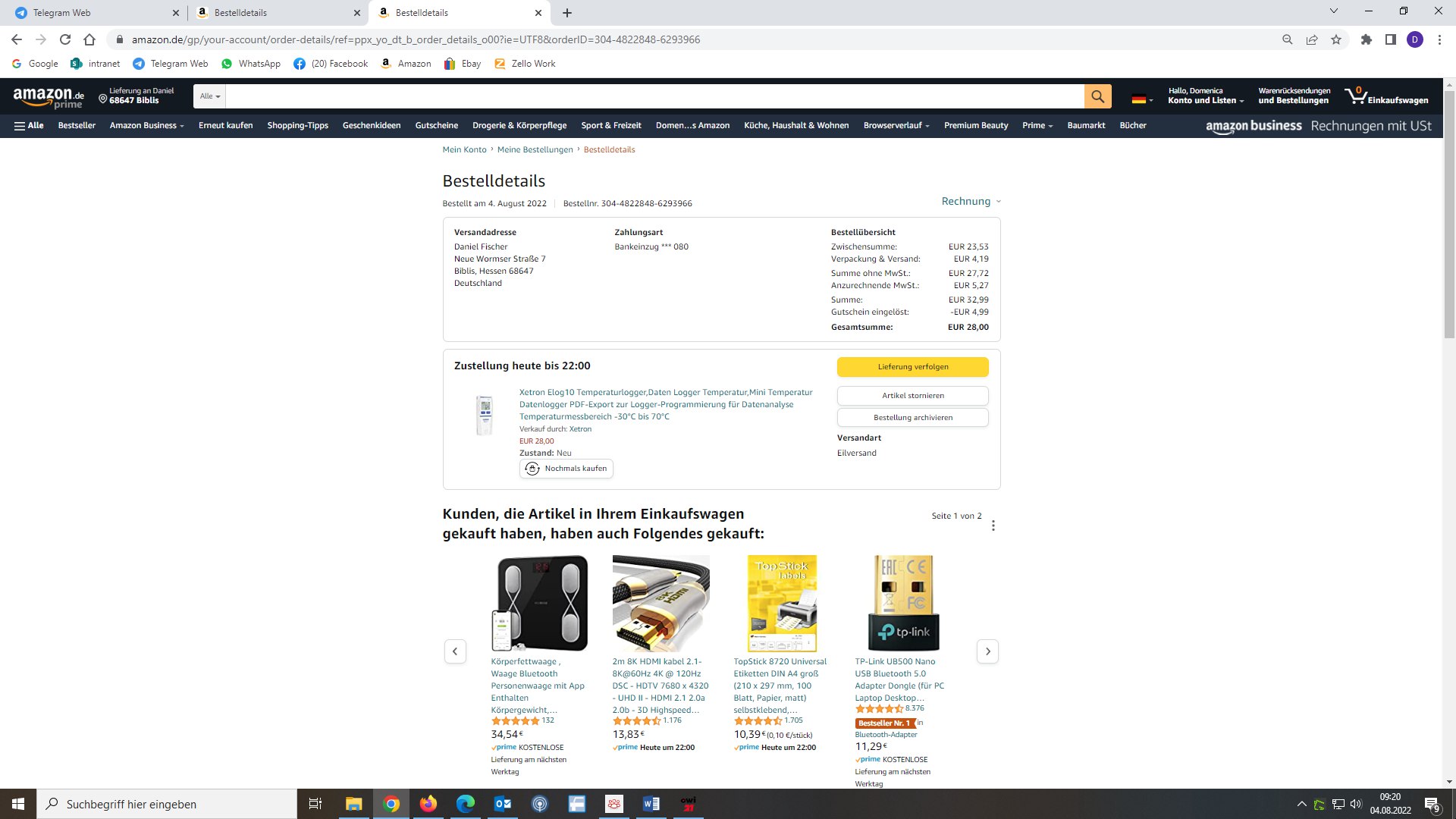The height and width of the screenshot is (819, 1456).
Task: Expand the German flag language selector
Action: coord(1142,99)
